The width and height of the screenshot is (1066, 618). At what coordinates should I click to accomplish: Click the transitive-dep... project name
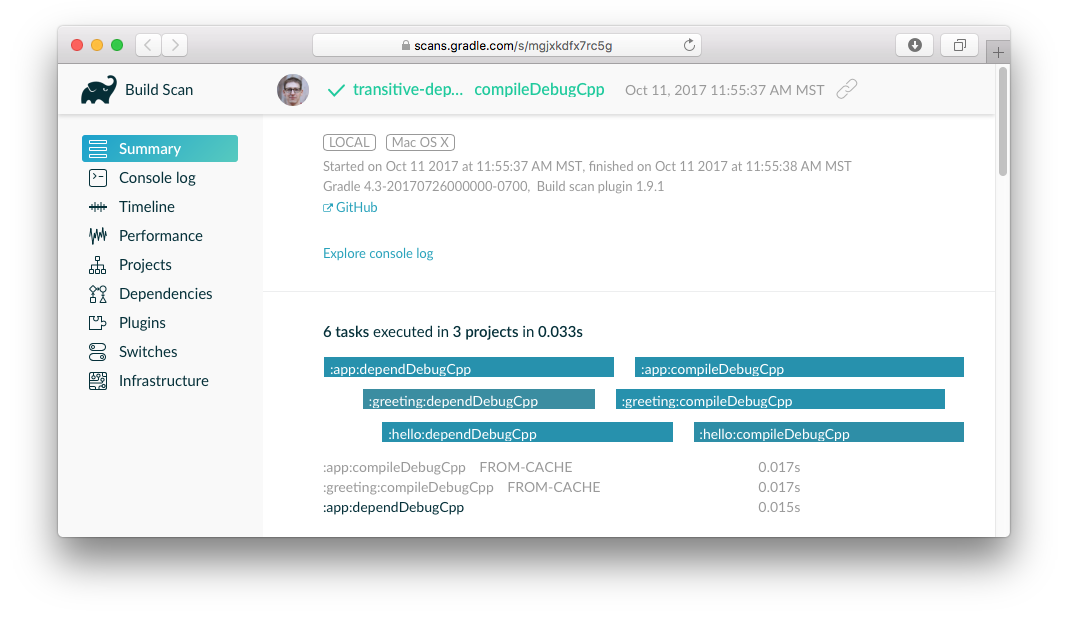pos(408,90)
